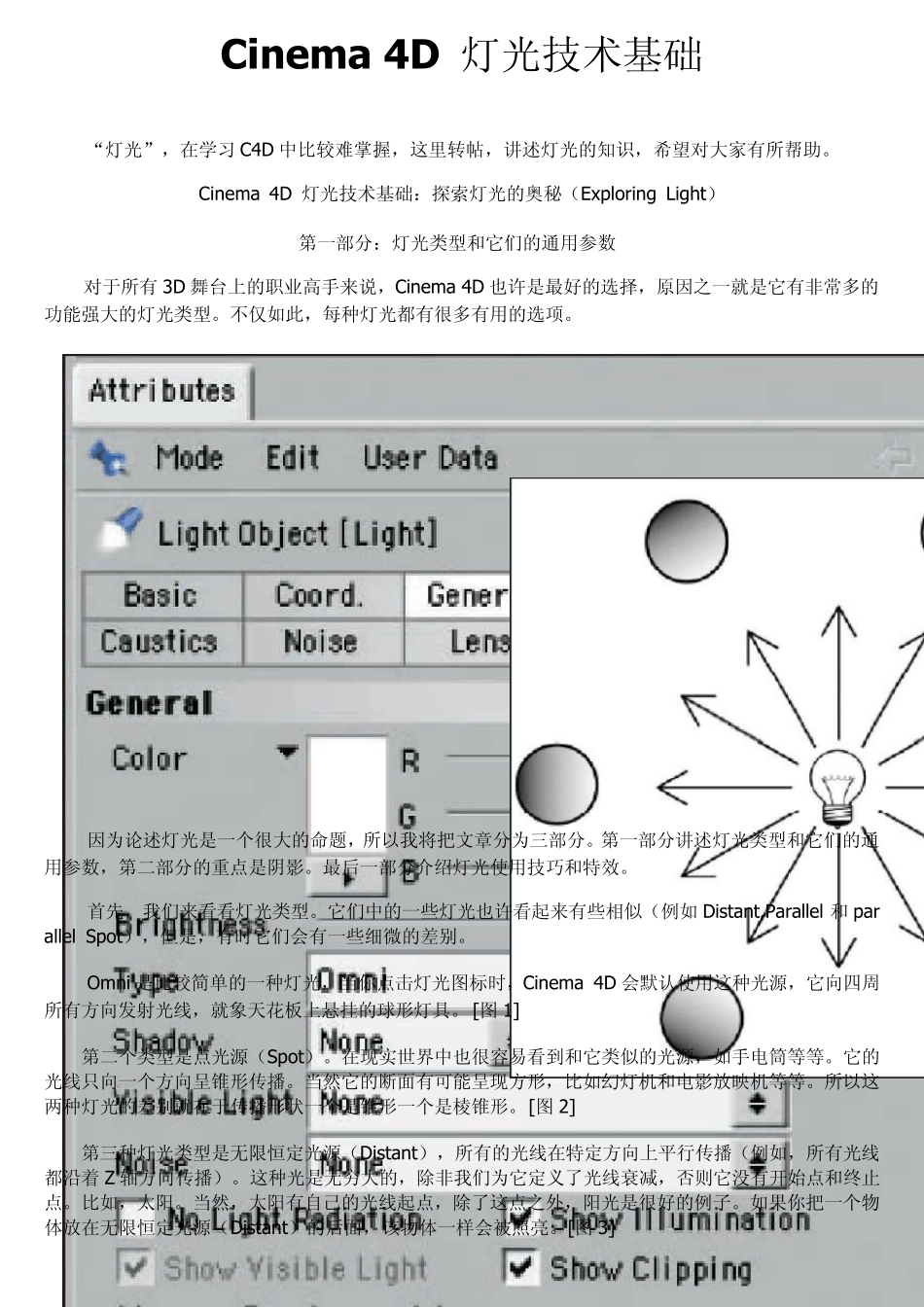Click the back arrow icon in Attributes header
Viewport: 924px width, 1307px height.
coord(895,458)
